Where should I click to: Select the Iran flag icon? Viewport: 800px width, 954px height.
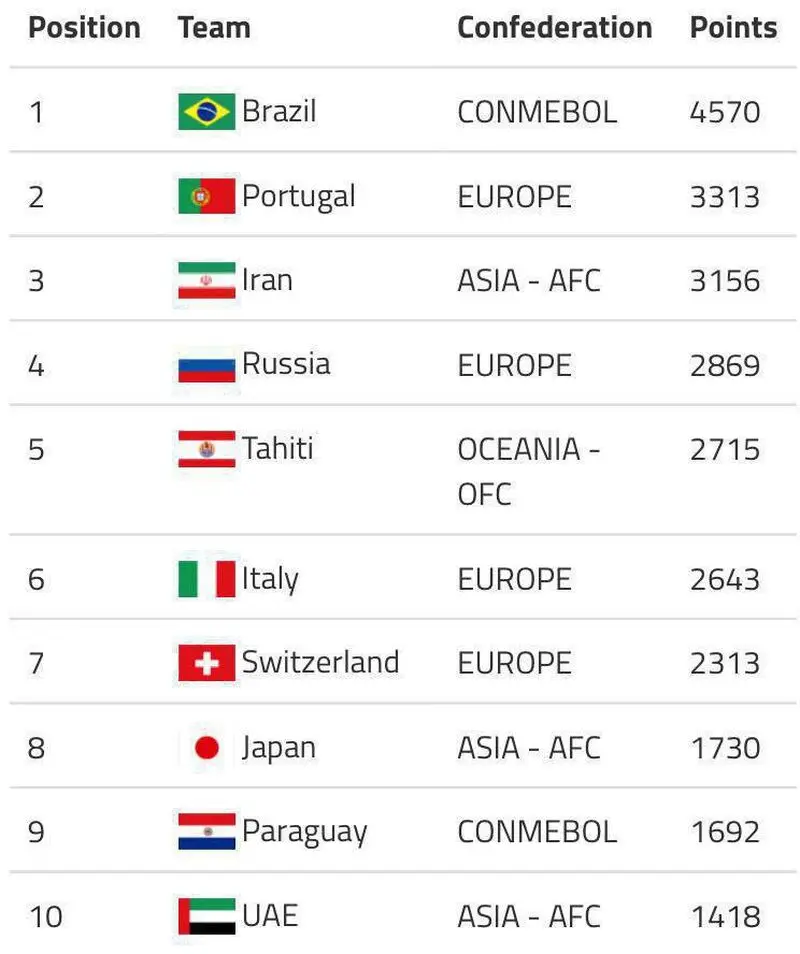coord(206,280)
